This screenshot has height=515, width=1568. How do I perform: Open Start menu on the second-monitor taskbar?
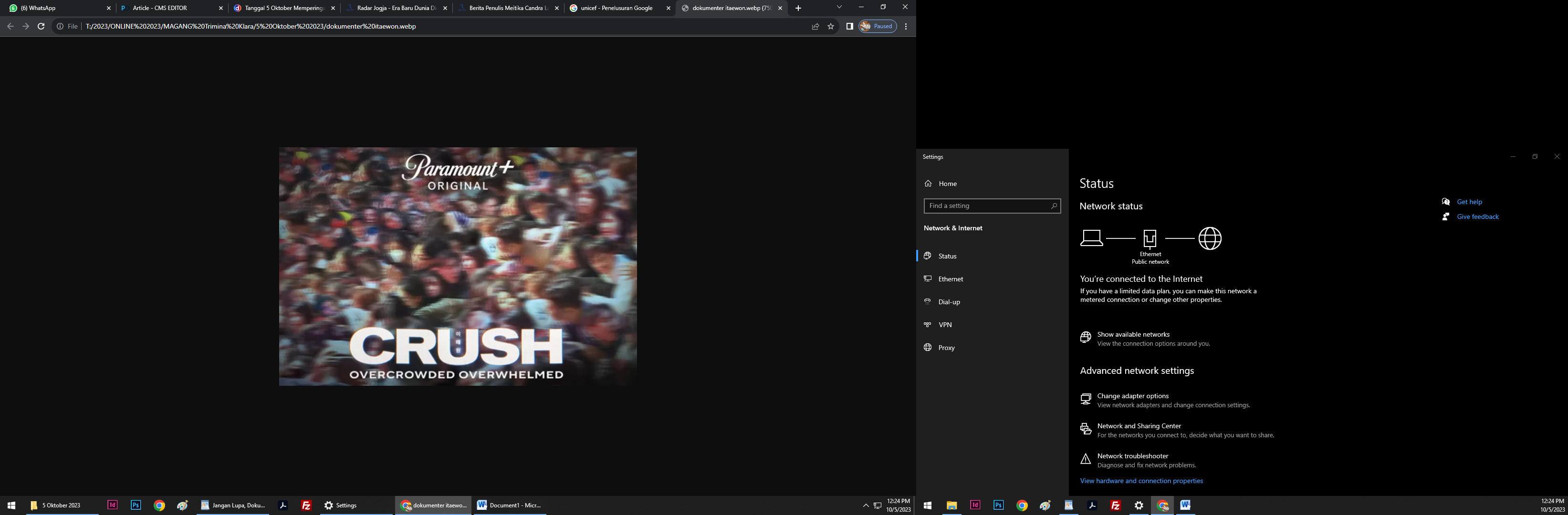click(x=928, y=505)
